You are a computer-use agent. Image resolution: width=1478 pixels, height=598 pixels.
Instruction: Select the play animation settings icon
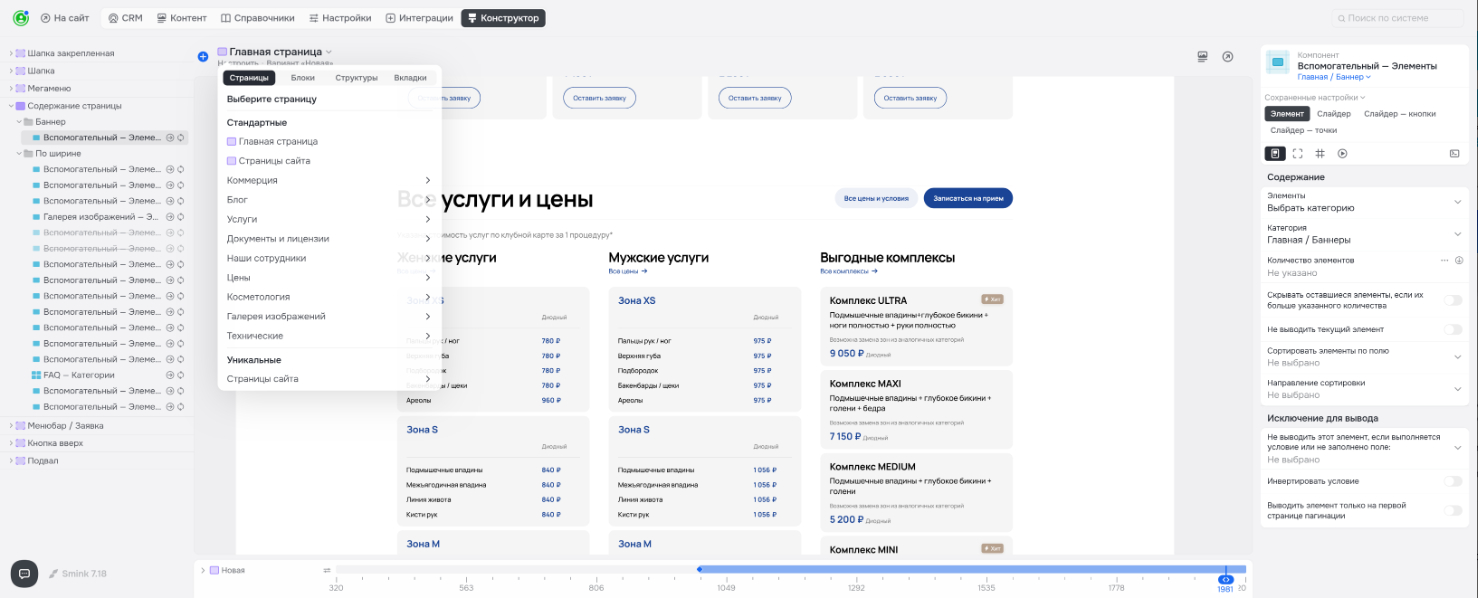pyautogui.click(x=1343, y=153)
